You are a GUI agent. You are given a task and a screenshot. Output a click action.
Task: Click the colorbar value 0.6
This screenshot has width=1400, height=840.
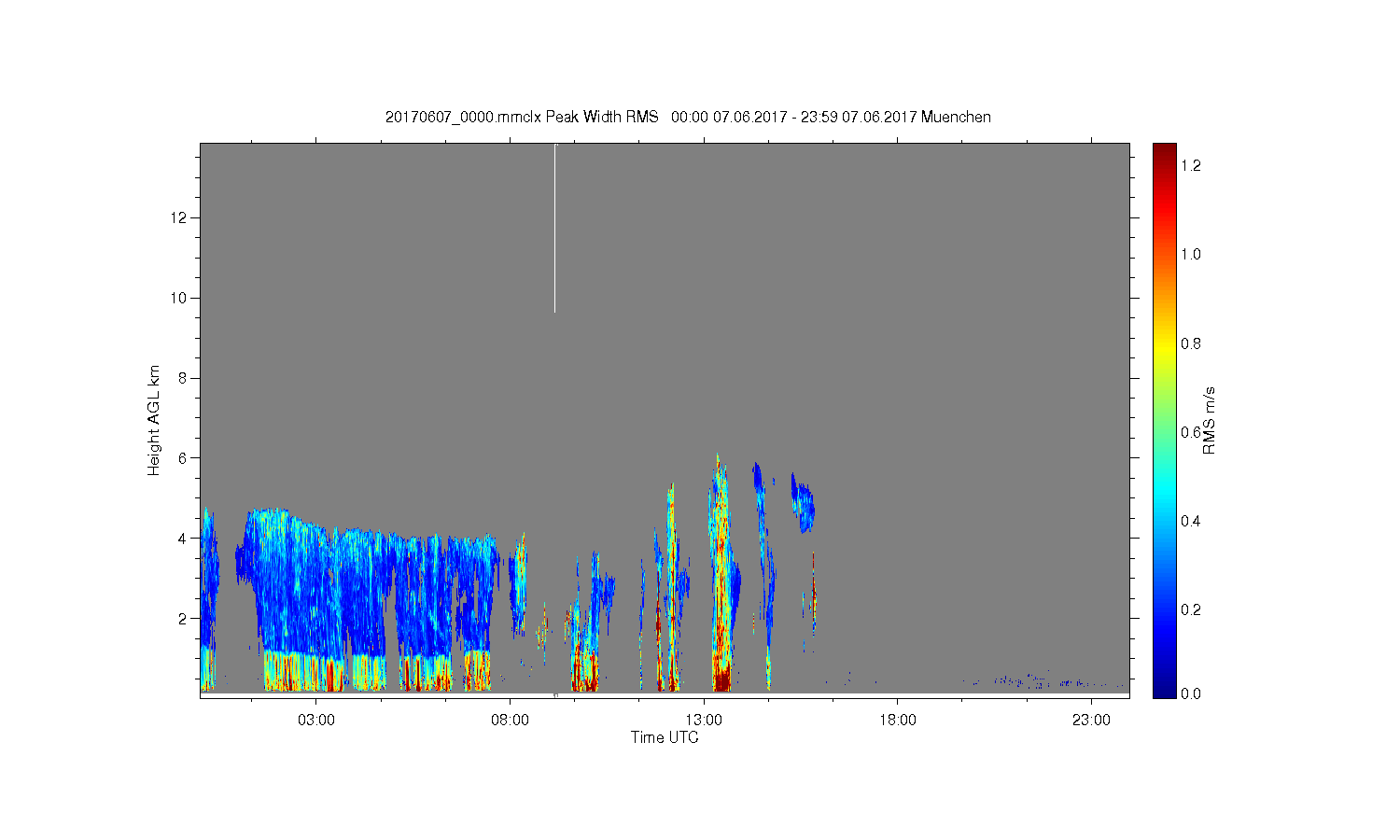pyautogui.click(x=1191, y=432)
